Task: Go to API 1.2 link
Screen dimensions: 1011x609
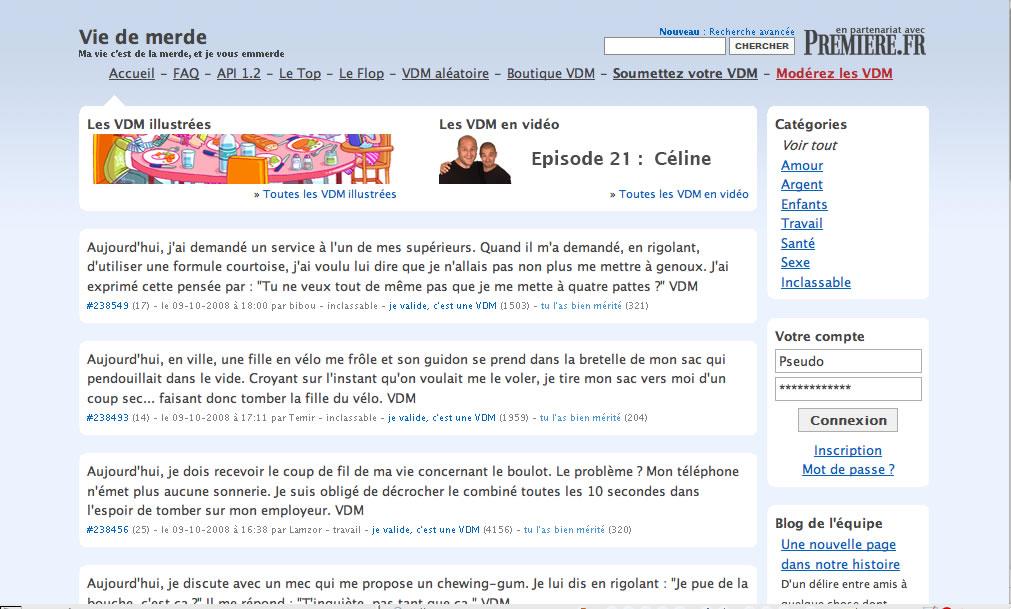Action: click(x=239, y=73)
